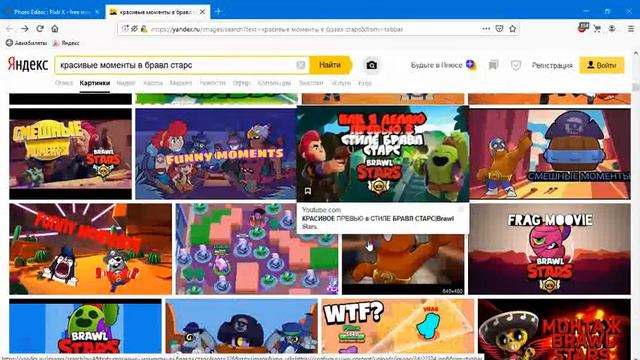Expand the Ещё more-services menu
Screen dimensions: 640x360
pos(365,83)
